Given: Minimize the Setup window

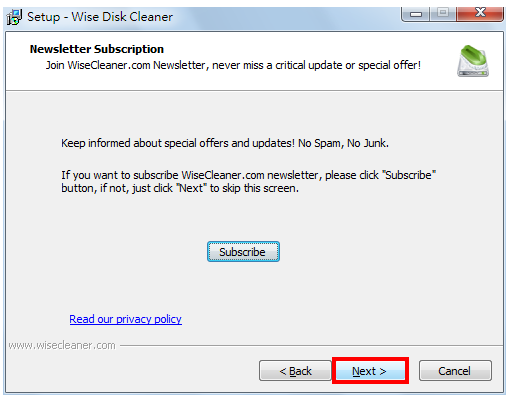Looking at the screenshot, I should [x=416, y=14].
